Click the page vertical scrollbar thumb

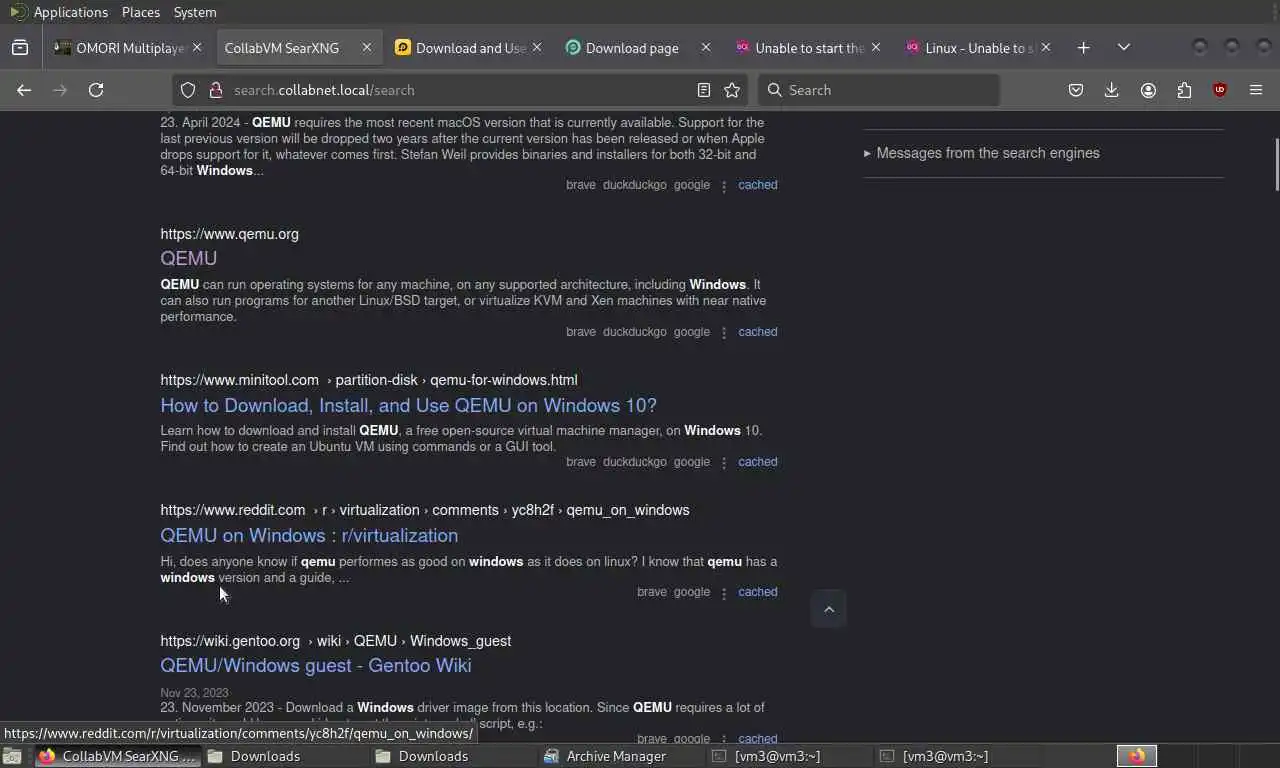point(1276,165)
